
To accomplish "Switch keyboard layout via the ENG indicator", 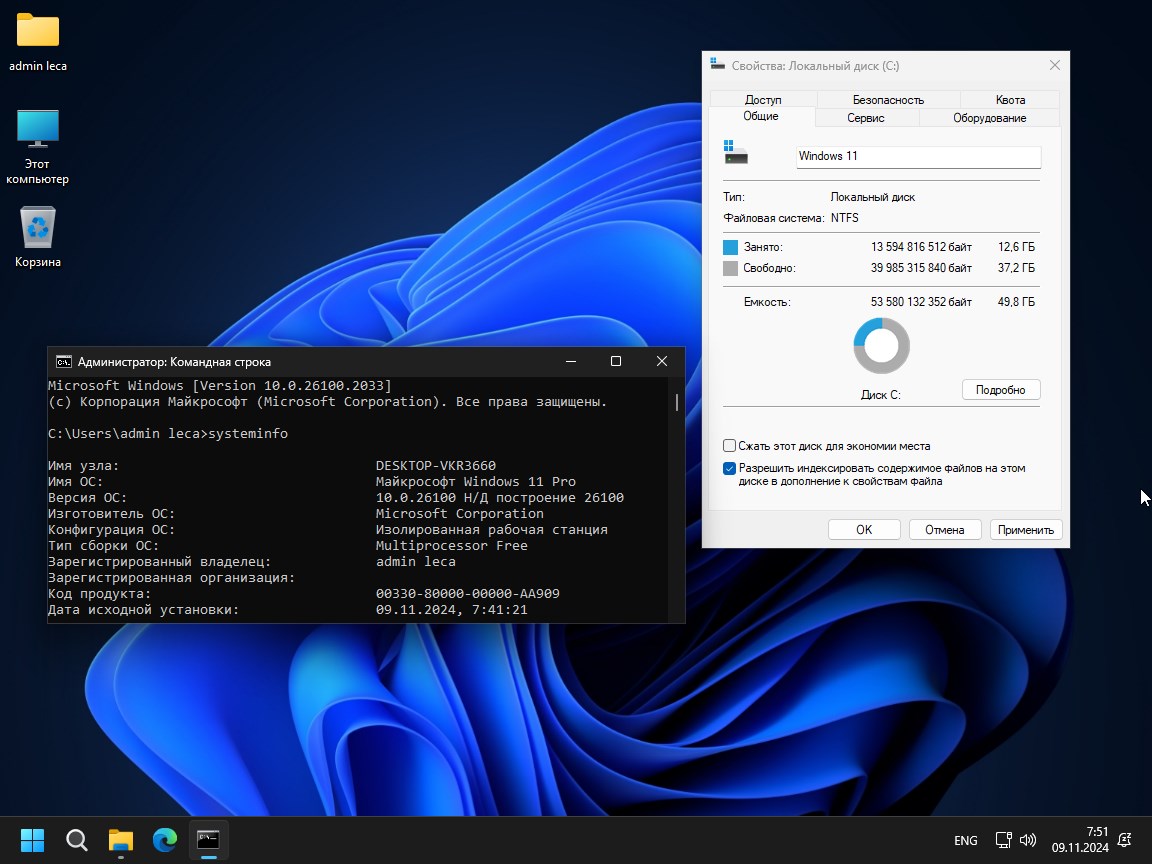I will pos(965,840).
